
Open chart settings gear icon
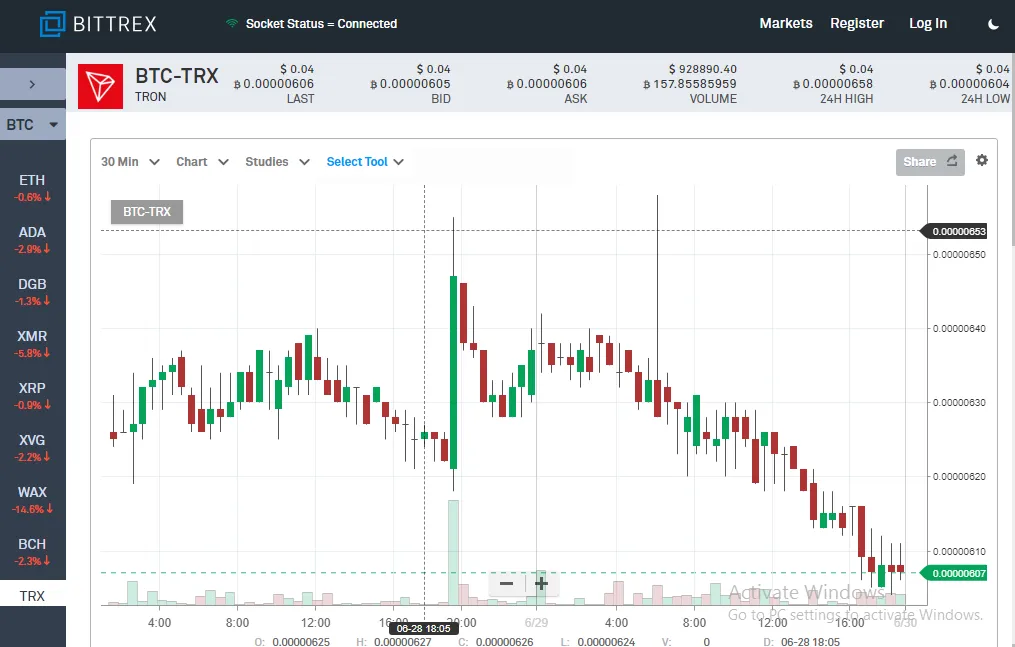tap(982, 160)
